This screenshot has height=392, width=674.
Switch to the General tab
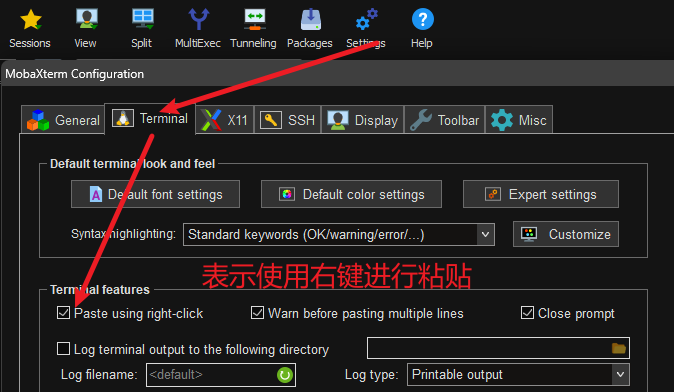[63, 120]
